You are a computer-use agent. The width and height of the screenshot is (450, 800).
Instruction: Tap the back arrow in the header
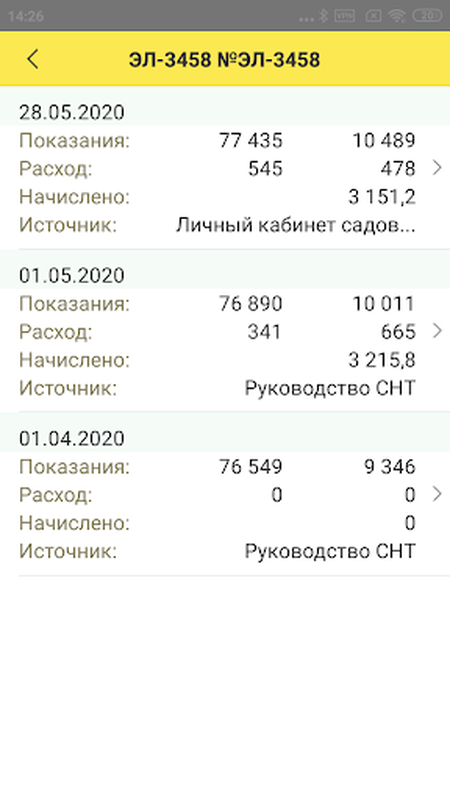tap(33, 60)
